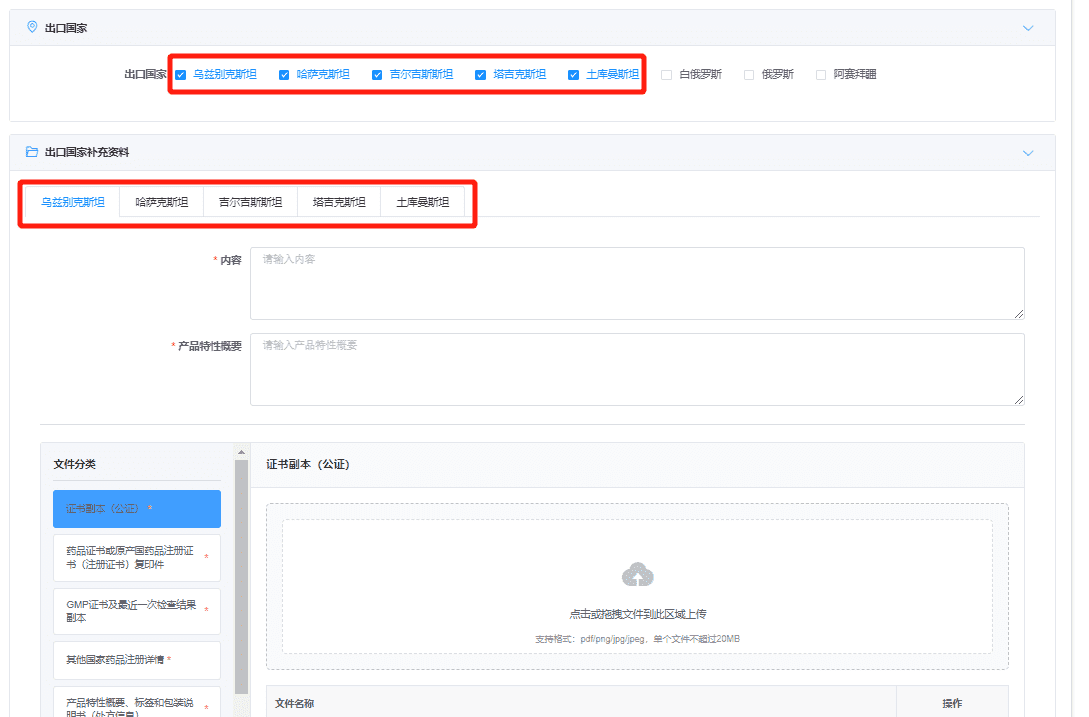
Task: Collapse the 出口国家 section chevron
Action: 1028,28
